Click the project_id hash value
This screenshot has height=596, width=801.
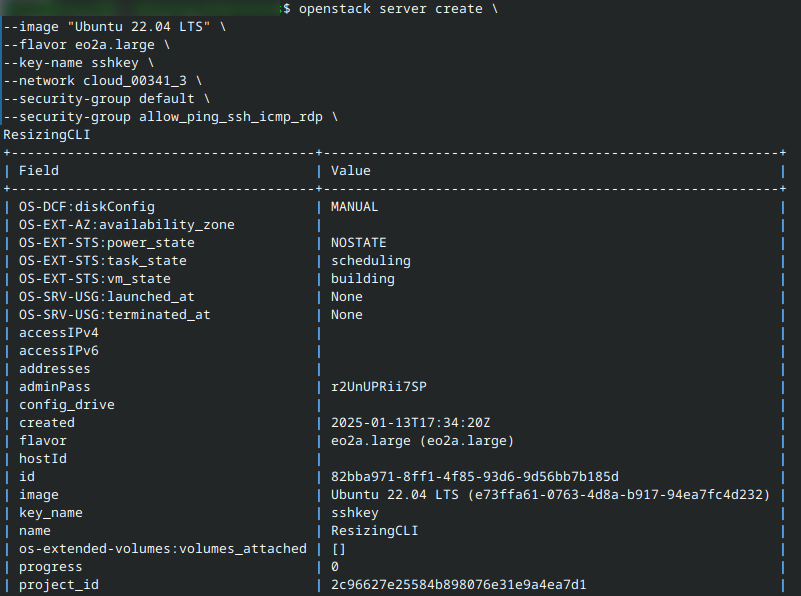pos(459,584)
